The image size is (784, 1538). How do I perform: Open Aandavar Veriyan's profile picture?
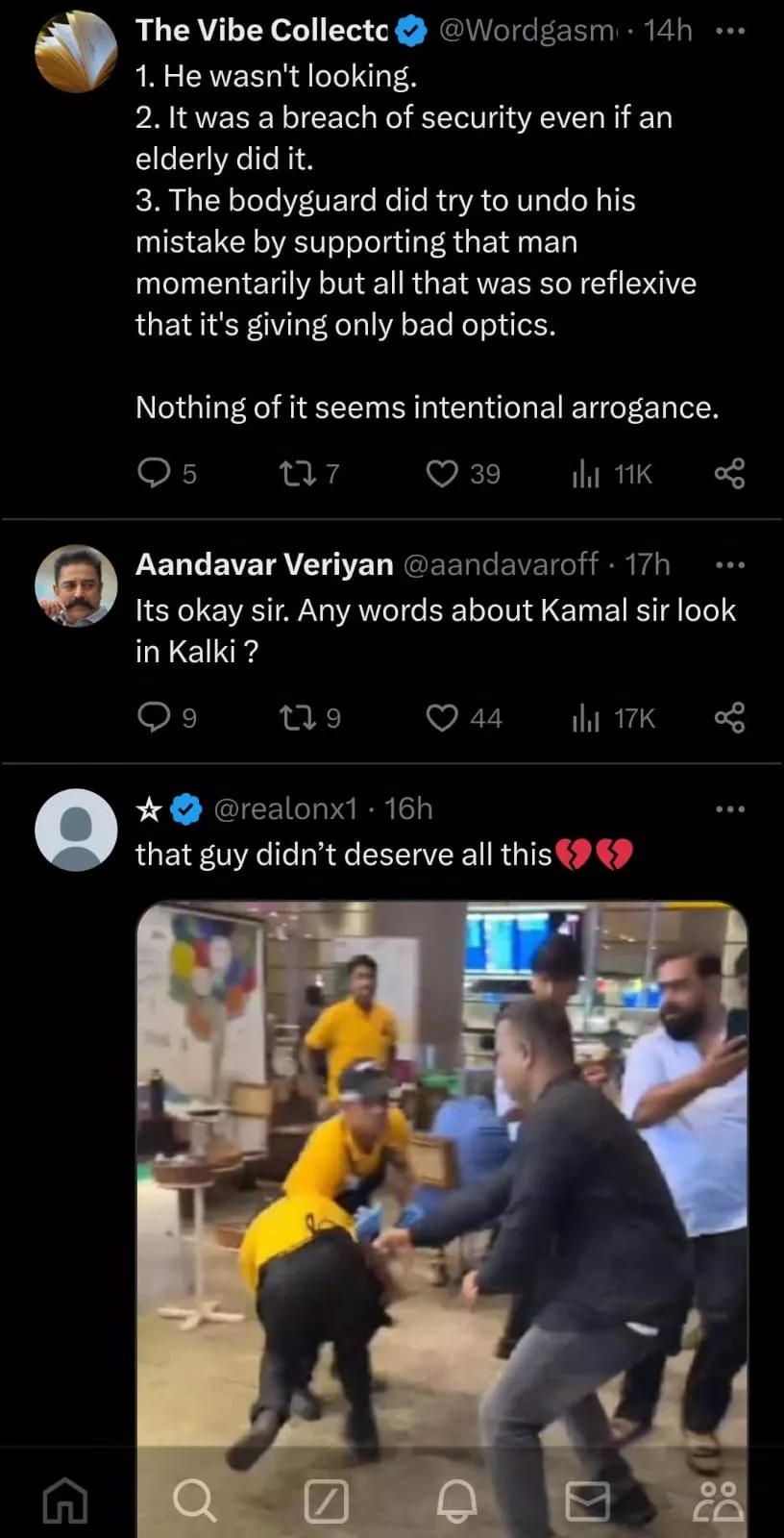[76, 585]
